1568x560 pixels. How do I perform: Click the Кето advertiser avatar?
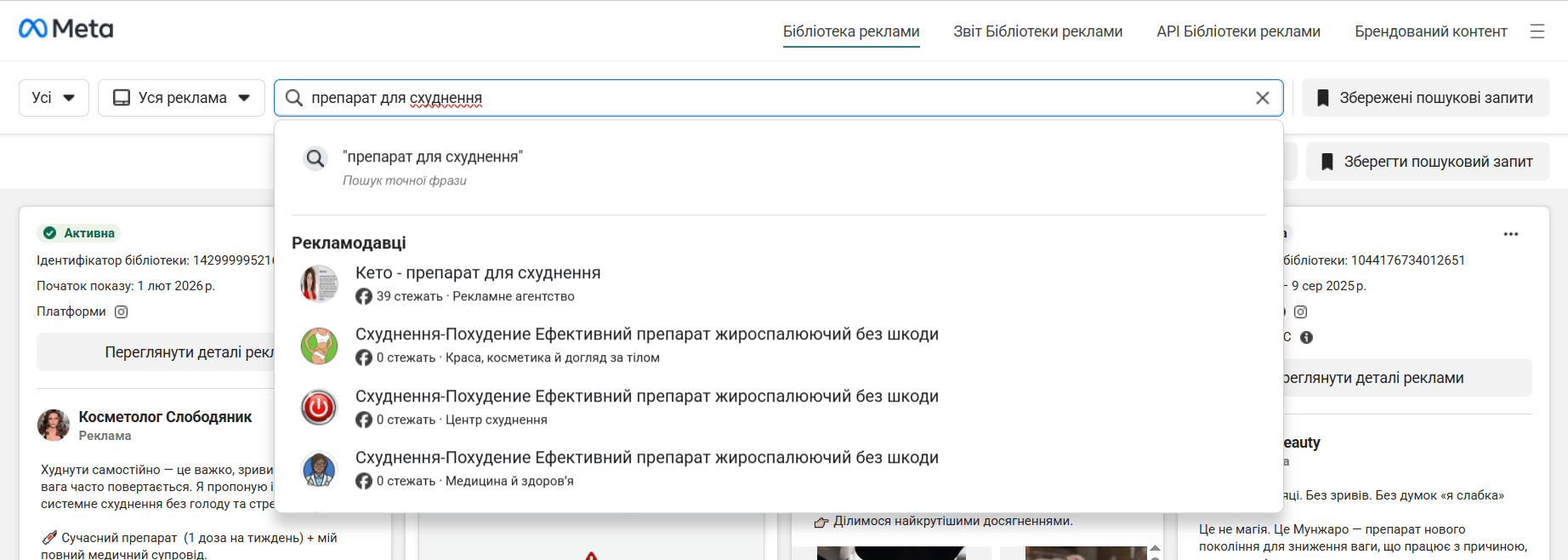320,283
